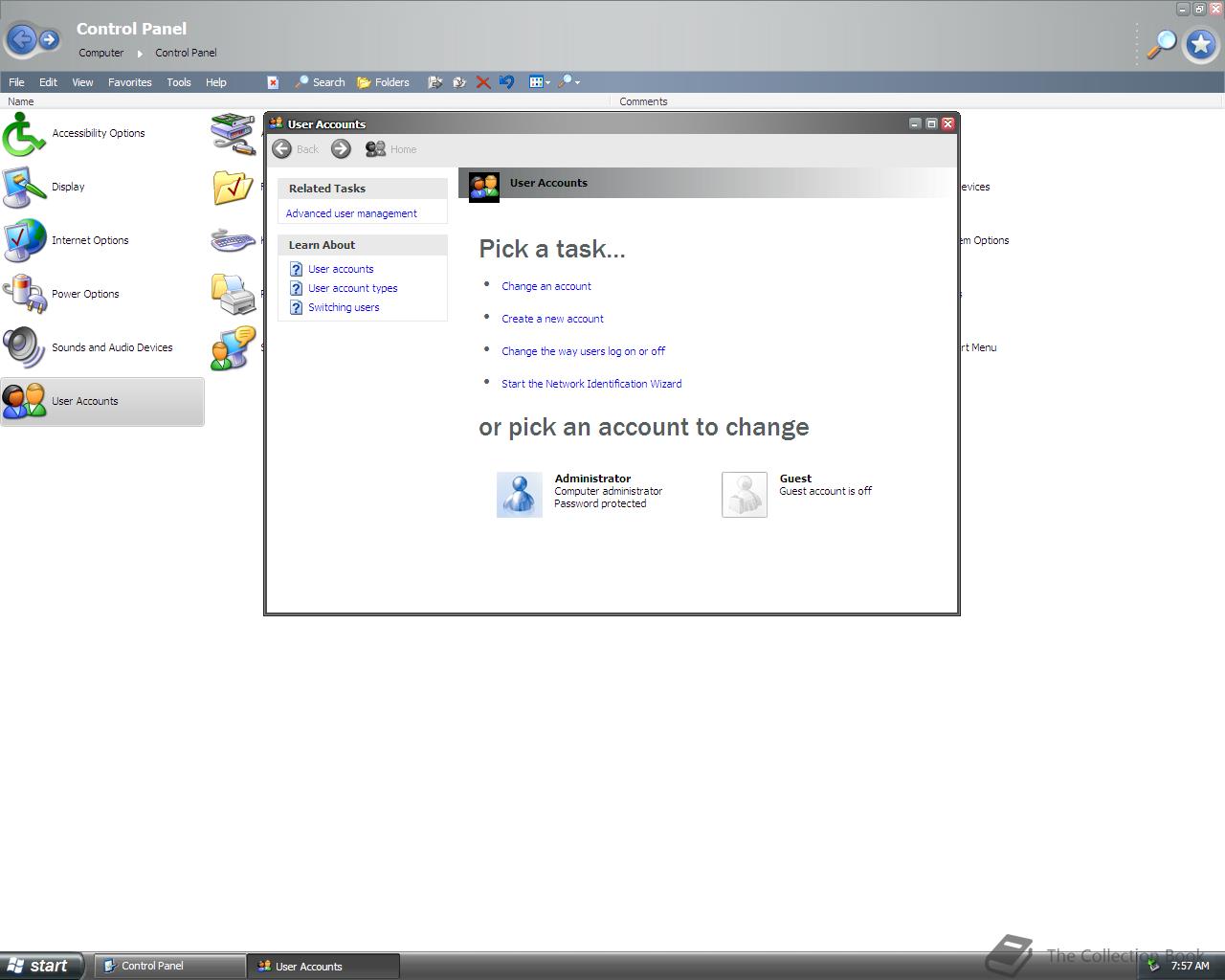
Task: Click Change an account link
Action: 546,286
